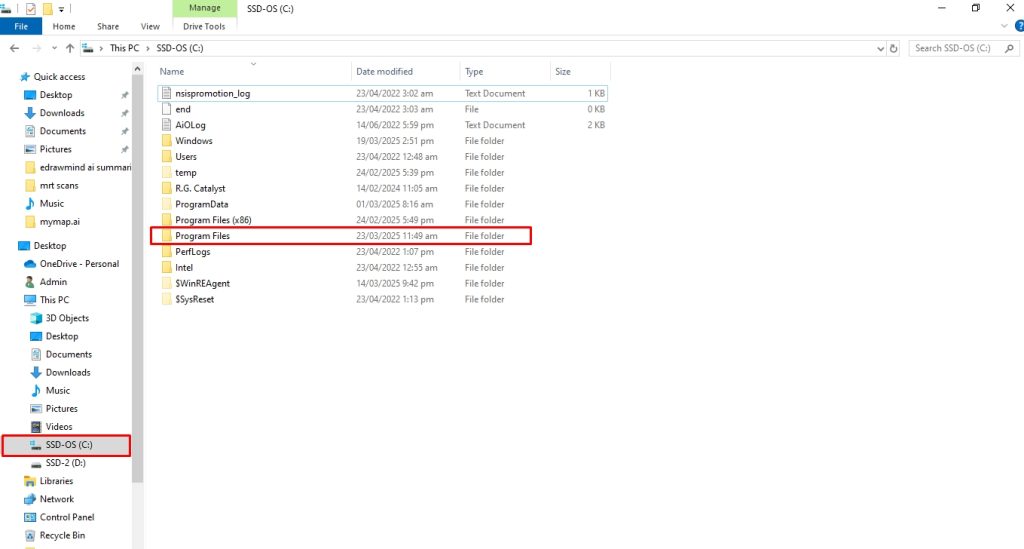Click the 23/03/2025 11:49 am date cell
The image size is (1024, 549).
coord(396,236)
